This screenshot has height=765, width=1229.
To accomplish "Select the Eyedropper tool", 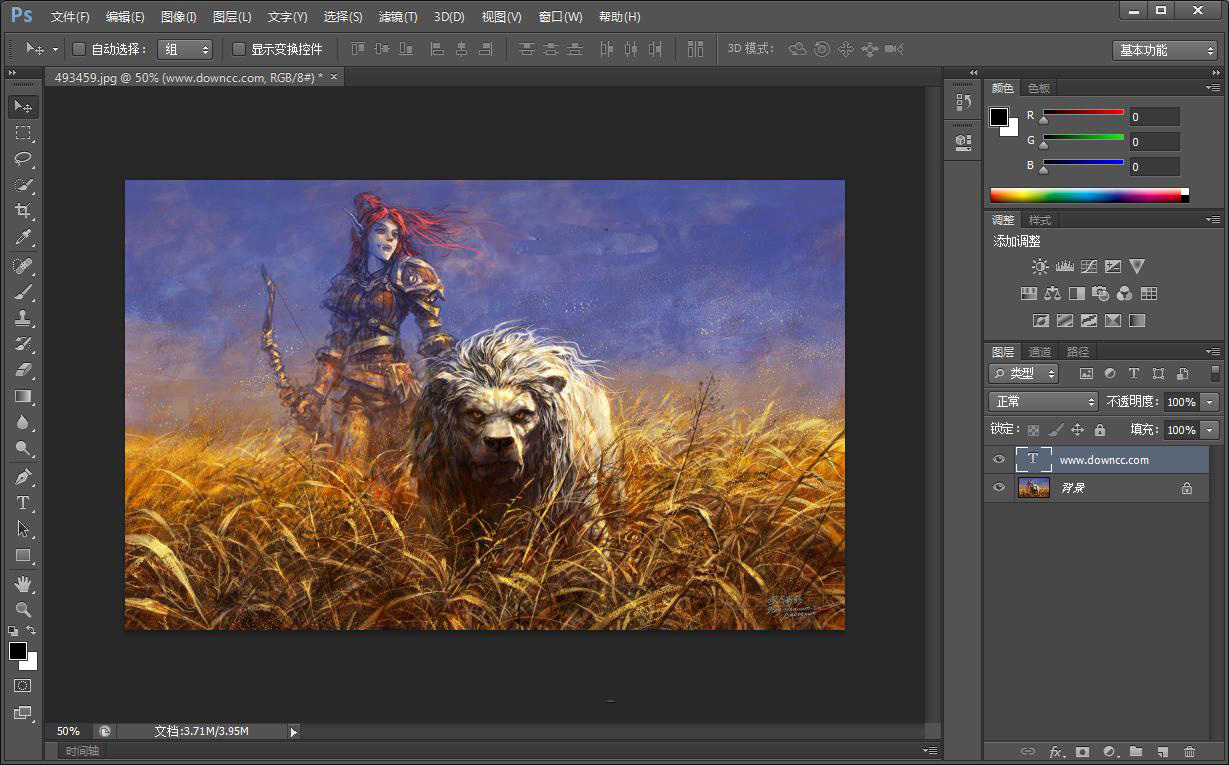I will (23, 237).
